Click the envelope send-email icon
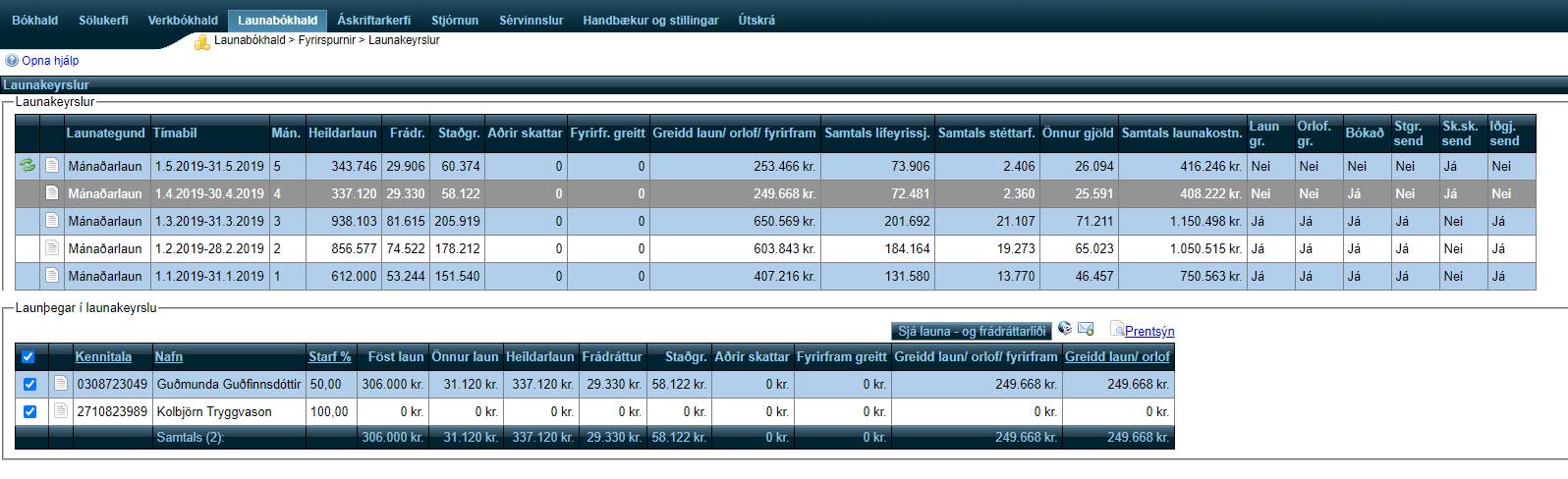The height and width of the screenshot is (479, 1568). point(1086,329)
